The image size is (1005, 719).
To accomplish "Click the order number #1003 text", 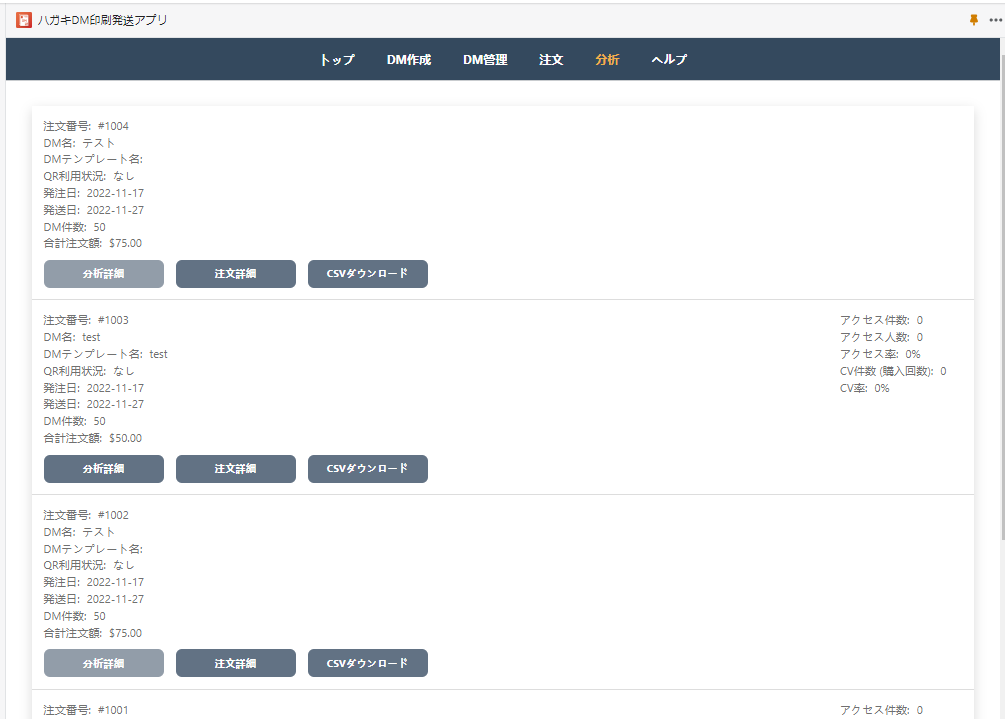I will pos(112,320).
